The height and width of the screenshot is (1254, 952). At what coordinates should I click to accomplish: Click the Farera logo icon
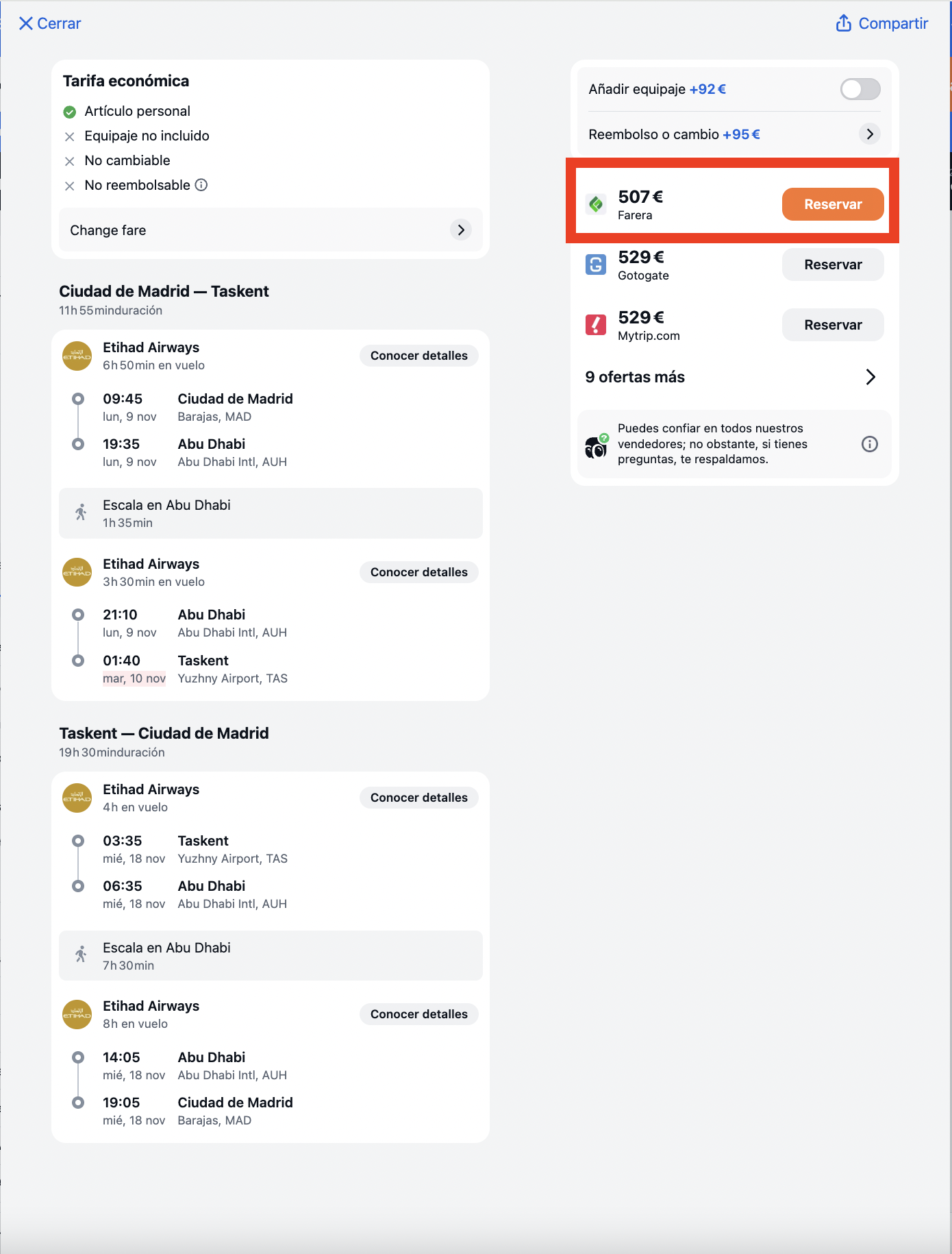[x=596, y=204]
